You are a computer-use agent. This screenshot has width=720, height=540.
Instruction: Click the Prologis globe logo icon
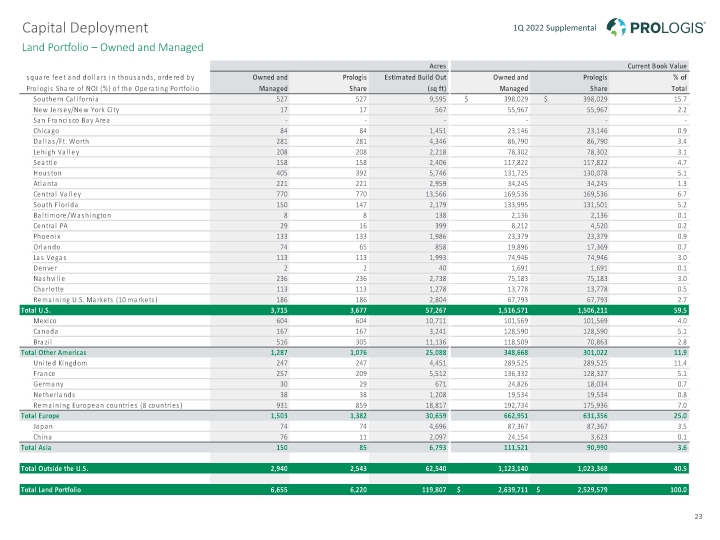[616, 27]
